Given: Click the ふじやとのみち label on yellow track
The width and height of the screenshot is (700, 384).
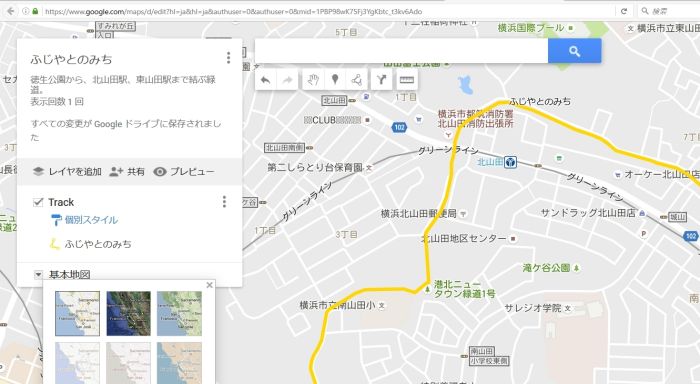Looking at the screenshot, I should 540,101.
